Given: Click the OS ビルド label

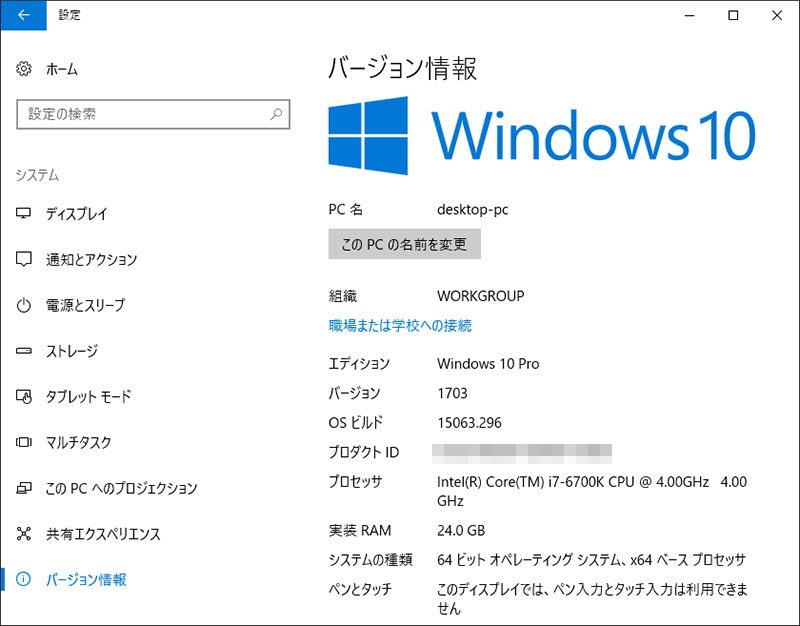Looking at the screenshot, I should [356, 423].
